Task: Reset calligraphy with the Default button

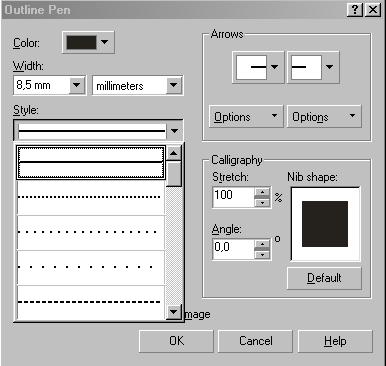Action: pyautogui.click(x=324, y=278)
